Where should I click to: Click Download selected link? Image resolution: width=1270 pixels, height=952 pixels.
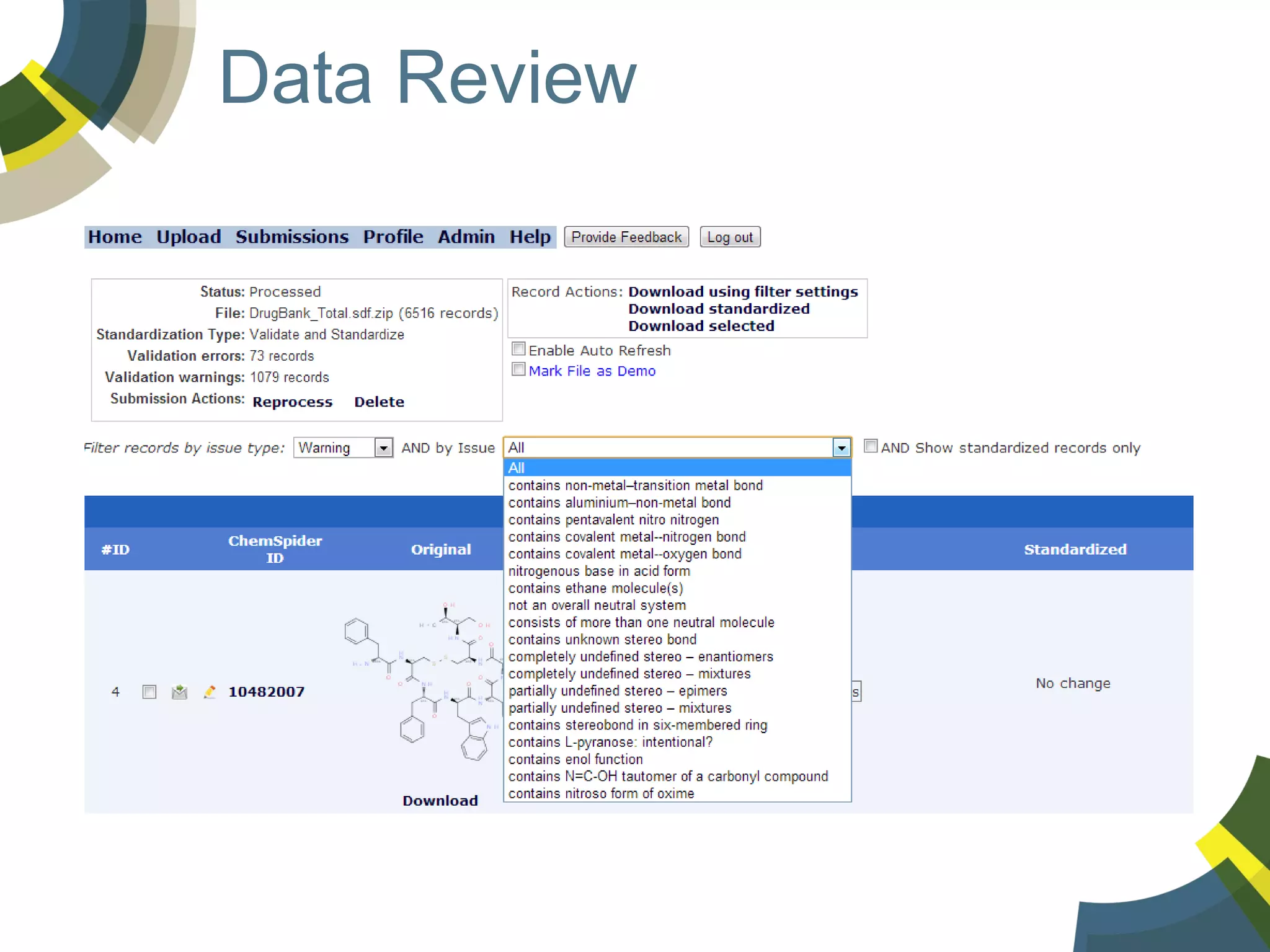701,326
